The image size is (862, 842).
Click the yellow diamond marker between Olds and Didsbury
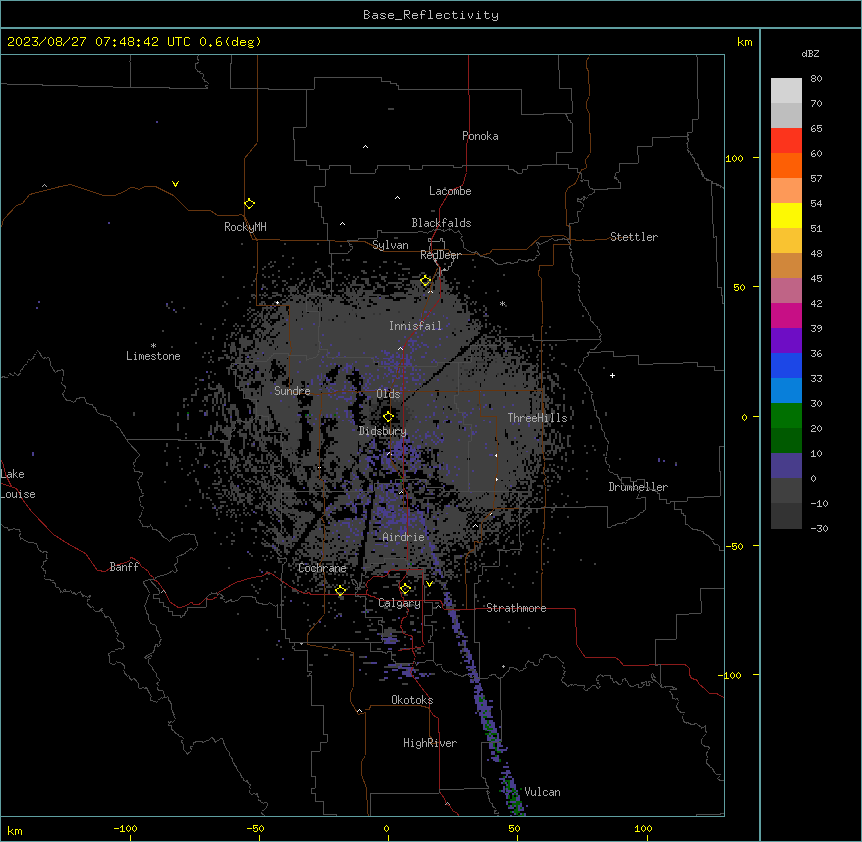[x=389, y=417]
